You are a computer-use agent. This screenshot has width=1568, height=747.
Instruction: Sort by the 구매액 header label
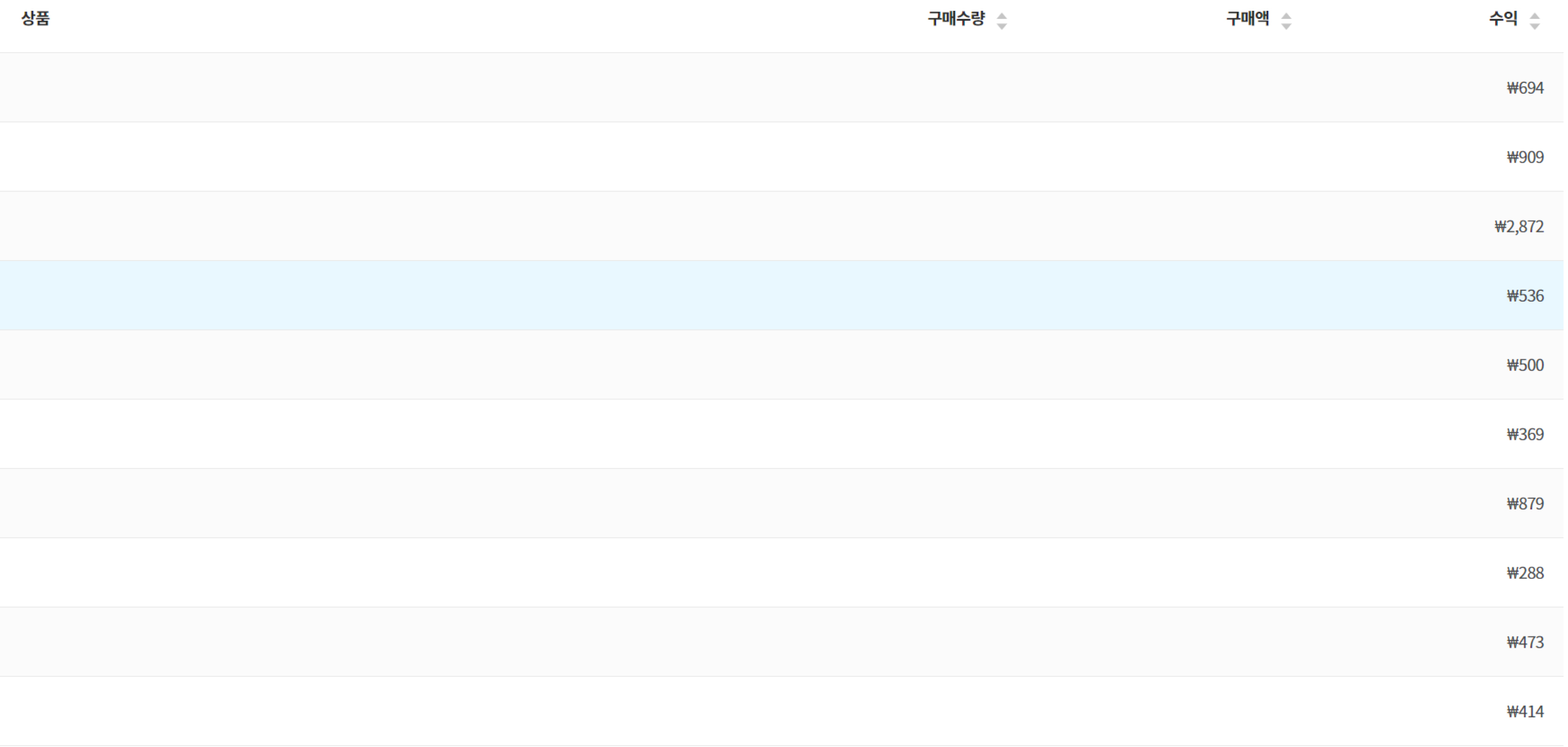click(x=1247, y=19)
